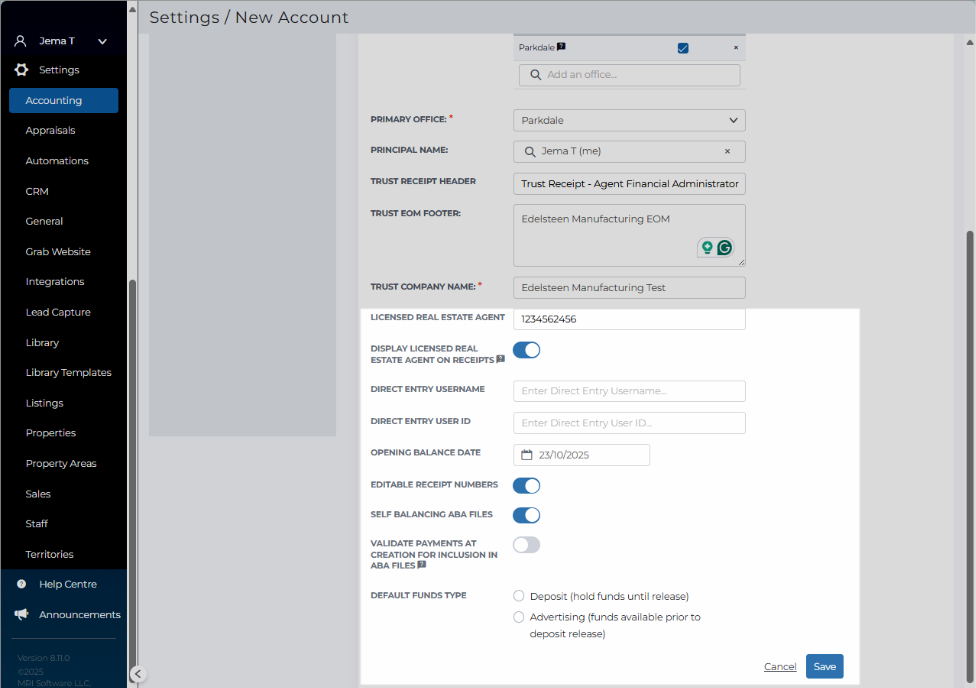The height and width of the screenshot is (688, 976).
Task: Open Automations settings section
Action: pos(57,161)
